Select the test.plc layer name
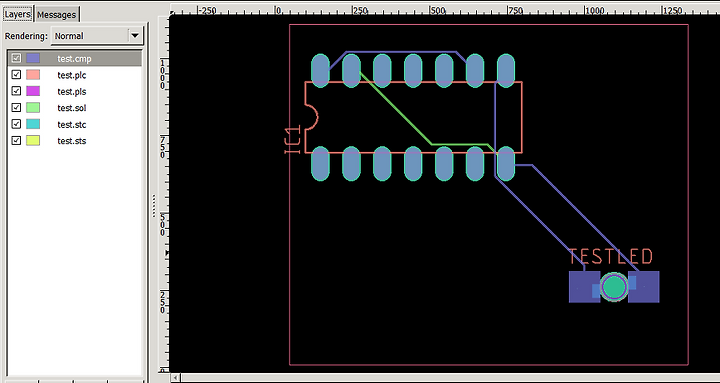This screenshot has width=720, height=383. (72, 75)
